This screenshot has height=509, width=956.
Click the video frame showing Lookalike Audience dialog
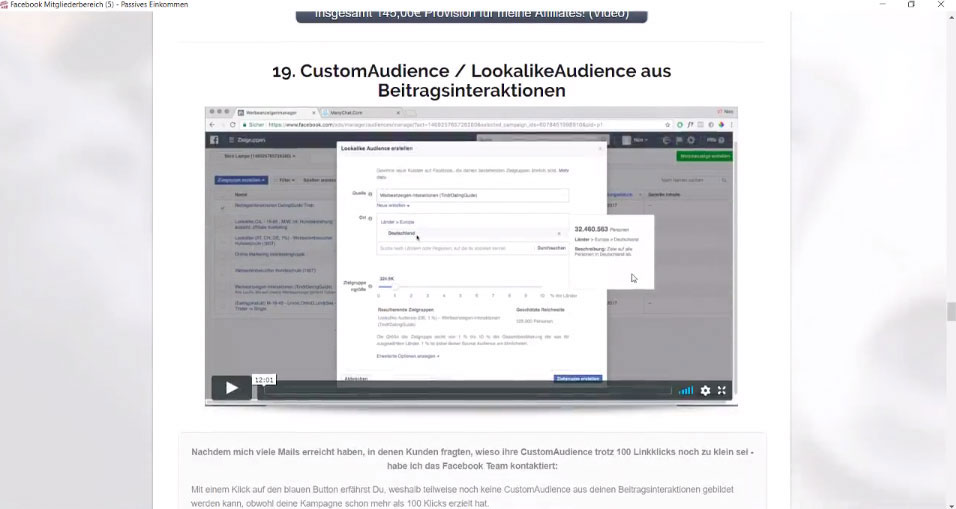coord(471,256)
